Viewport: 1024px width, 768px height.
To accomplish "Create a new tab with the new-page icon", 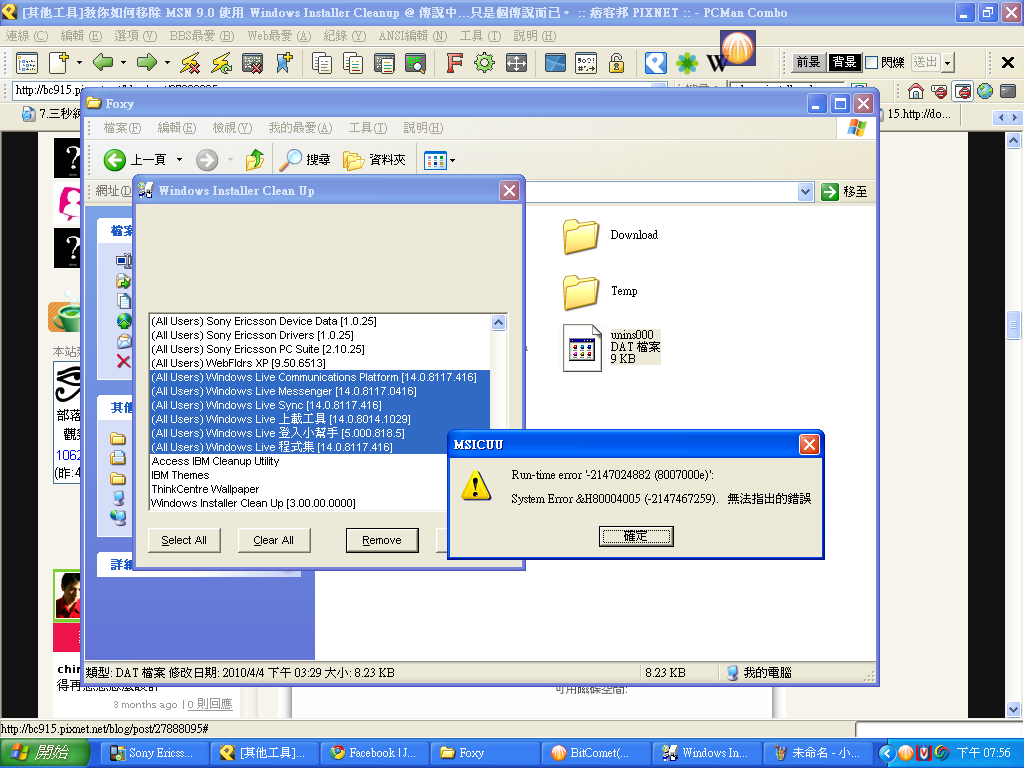I will point(59,63).
